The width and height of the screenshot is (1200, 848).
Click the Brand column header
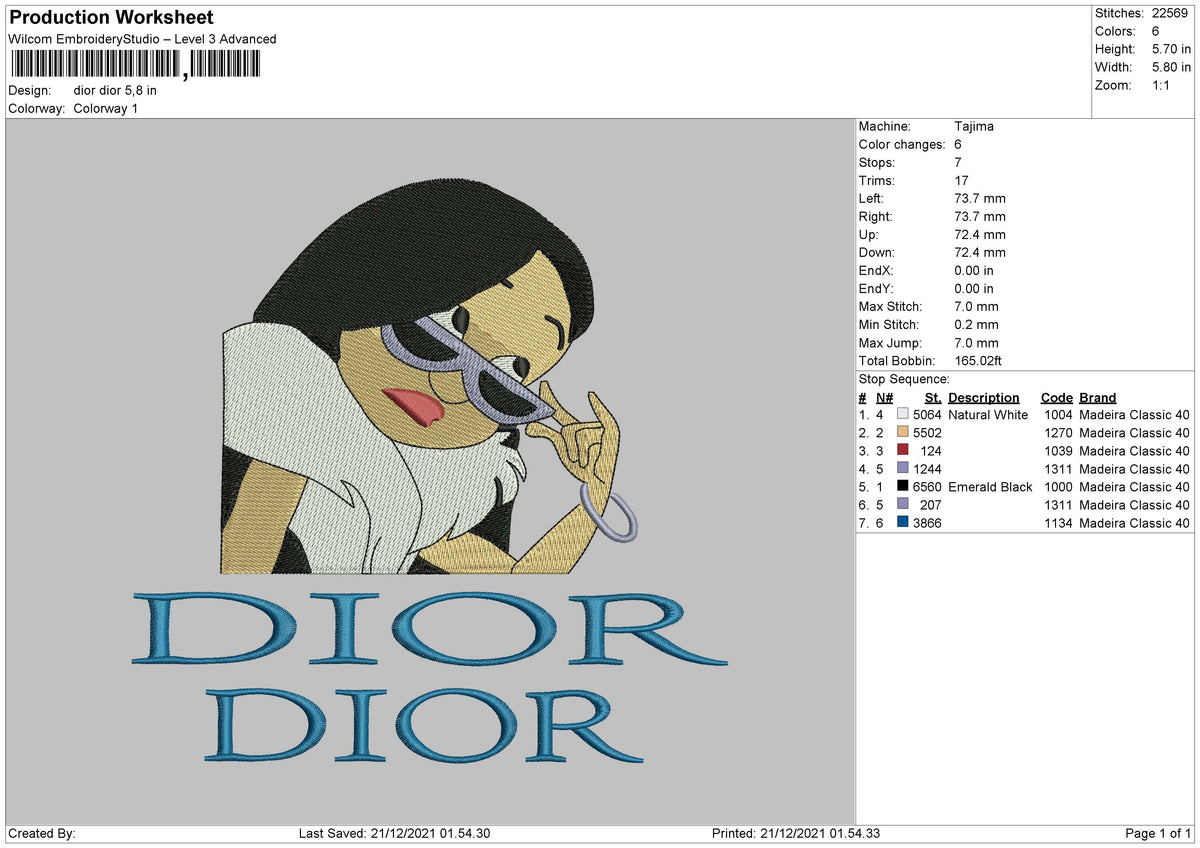pos(1097,398)
